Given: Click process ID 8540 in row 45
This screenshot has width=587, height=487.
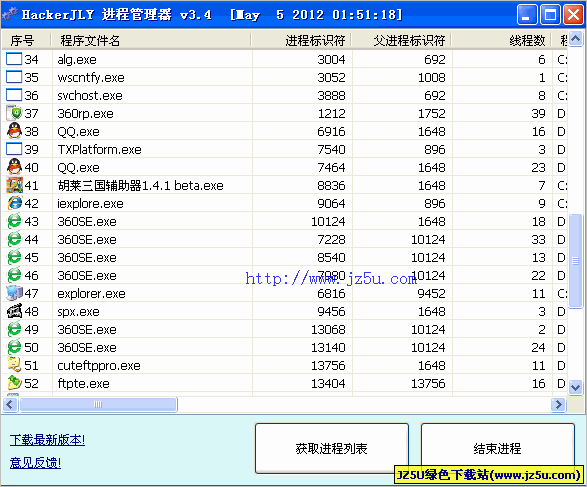Looking at the screenshot, I should click(x=331, y=258).
